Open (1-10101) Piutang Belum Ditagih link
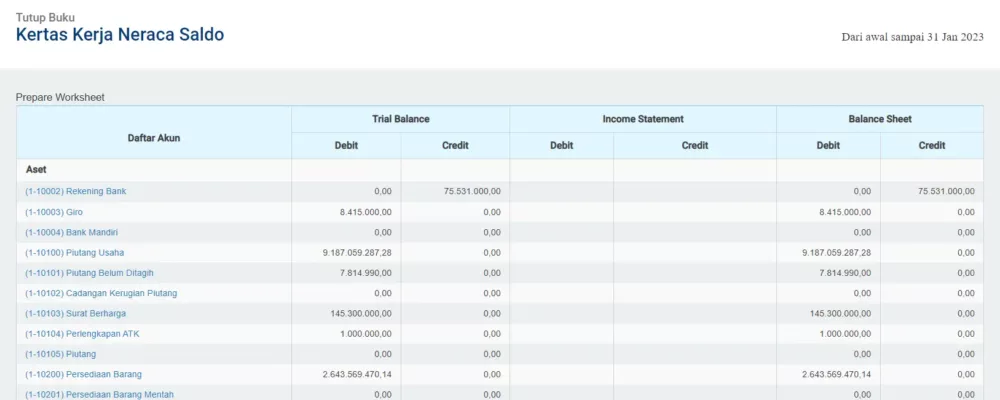 point(89,273)
